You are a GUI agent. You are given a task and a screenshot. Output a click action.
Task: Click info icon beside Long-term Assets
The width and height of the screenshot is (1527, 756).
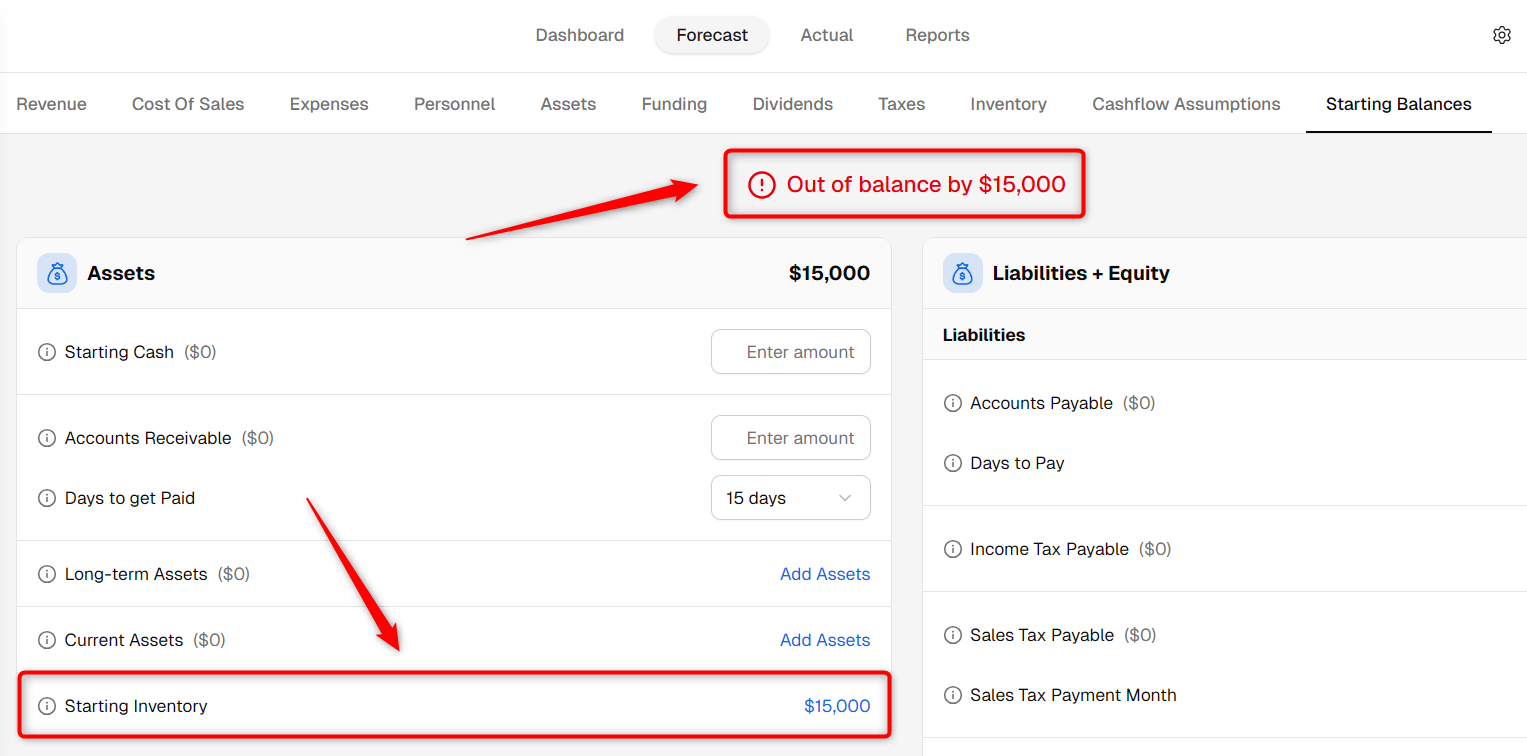[x=46, y=574]
